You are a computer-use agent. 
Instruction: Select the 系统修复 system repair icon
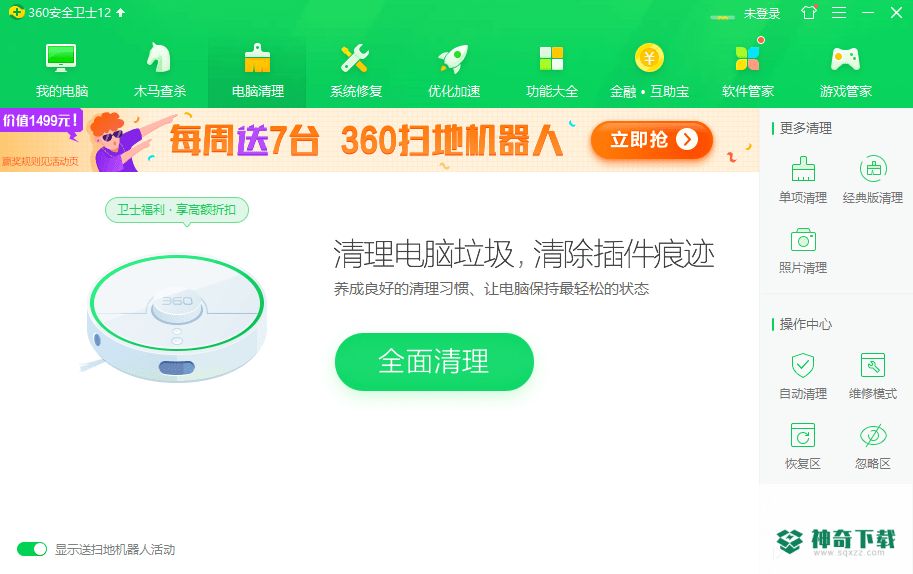(355, 58)
